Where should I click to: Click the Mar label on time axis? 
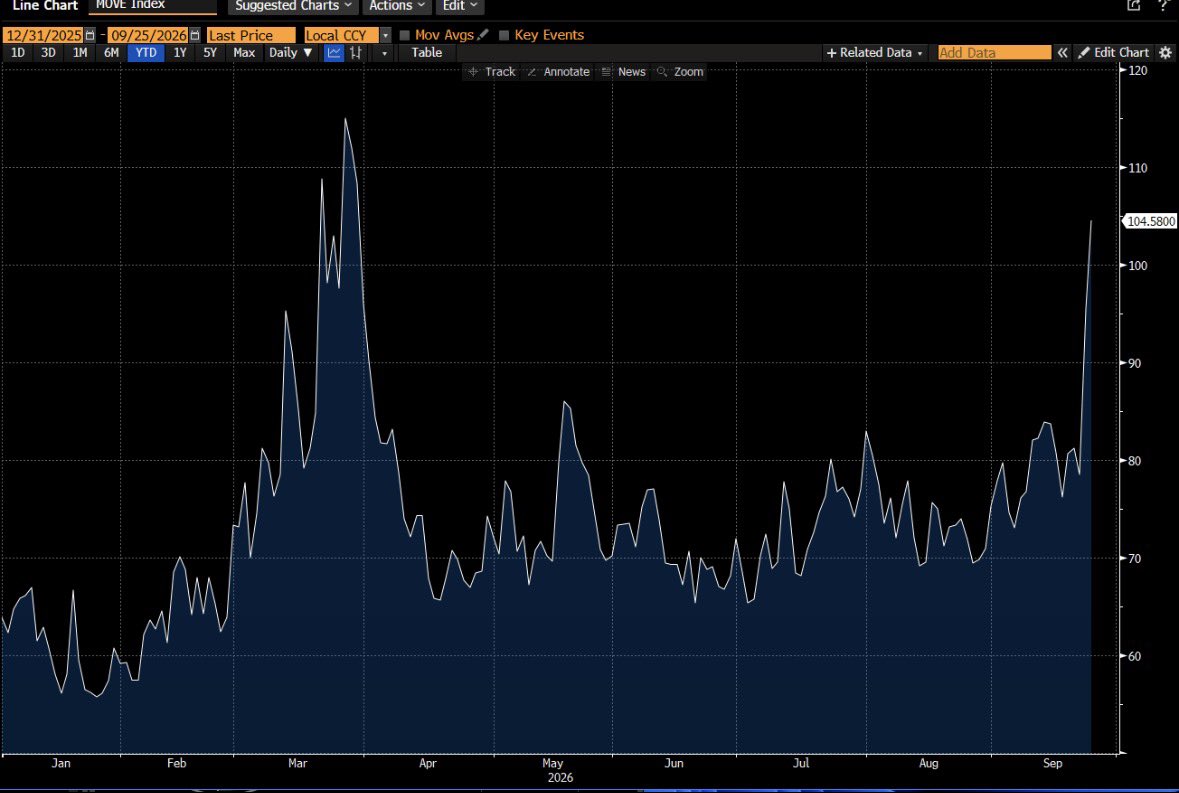[x=298, y=763]
